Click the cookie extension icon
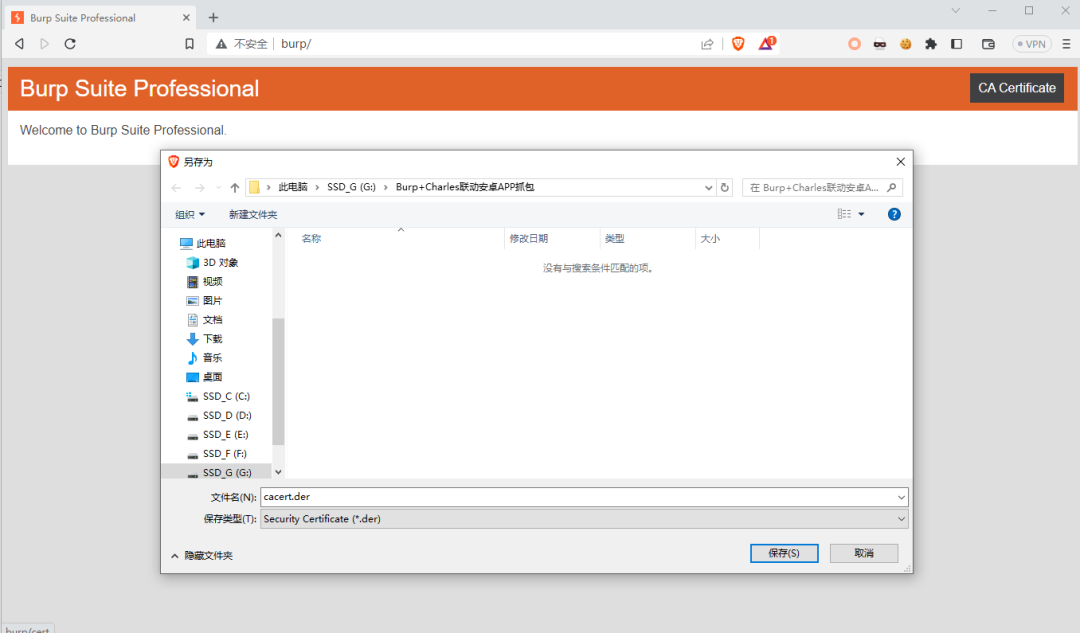This screenshot has width=1080, height=633. [906, 44]
